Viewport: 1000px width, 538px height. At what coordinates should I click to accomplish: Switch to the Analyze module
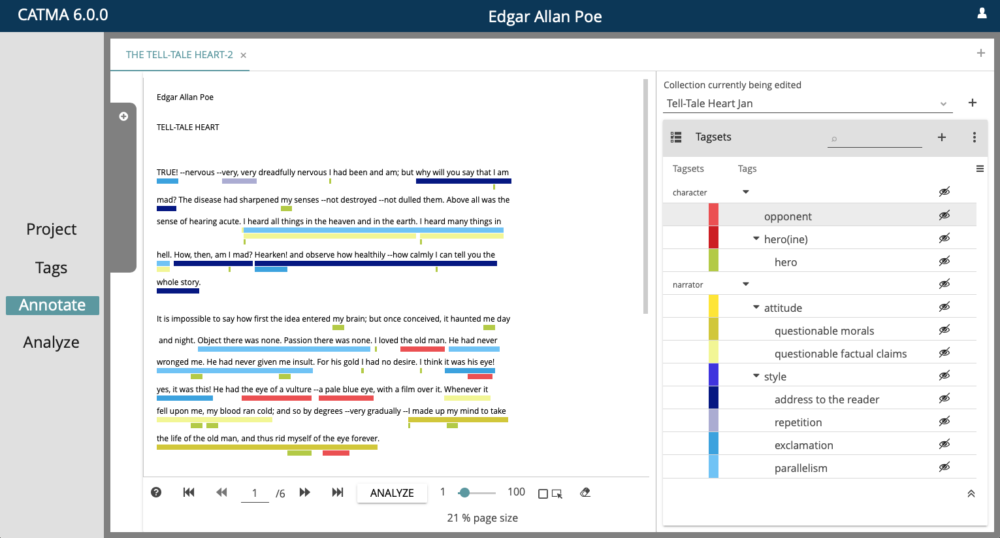(51, 342)
